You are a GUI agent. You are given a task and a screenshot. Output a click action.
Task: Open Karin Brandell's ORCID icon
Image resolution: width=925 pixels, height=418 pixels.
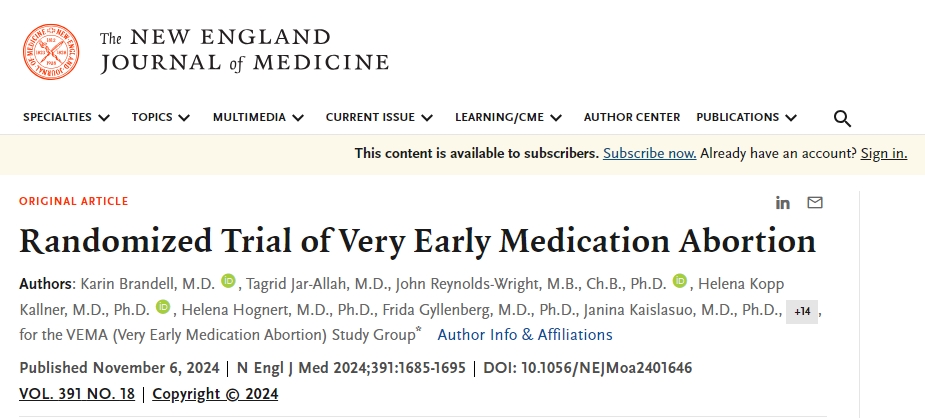click(228, 281)
